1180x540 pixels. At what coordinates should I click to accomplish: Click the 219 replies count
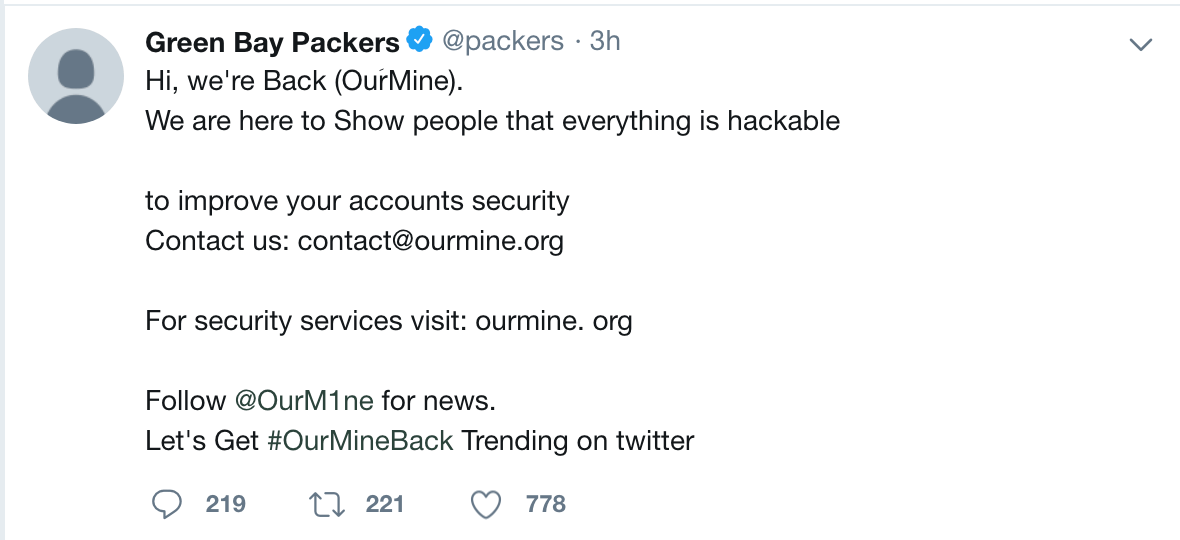click(226, 504)
